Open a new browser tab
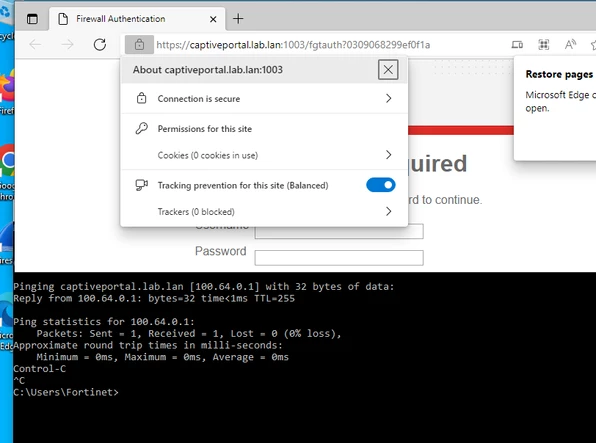The width and height of the screenshot is (596, 443). [x=238, y=19]
